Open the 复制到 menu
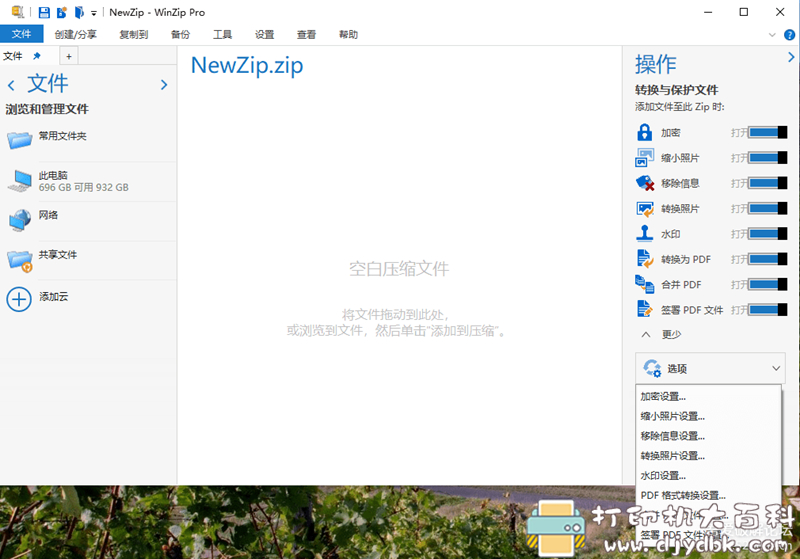 (x=134, y=34)
